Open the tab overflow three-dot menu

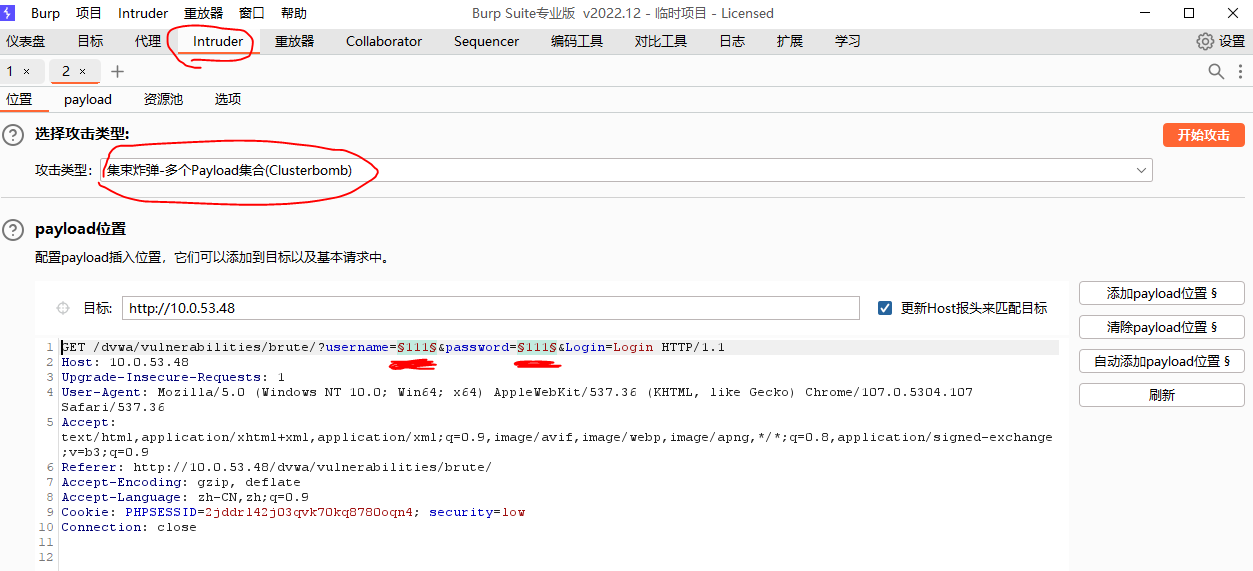(x=1240, y=71)
